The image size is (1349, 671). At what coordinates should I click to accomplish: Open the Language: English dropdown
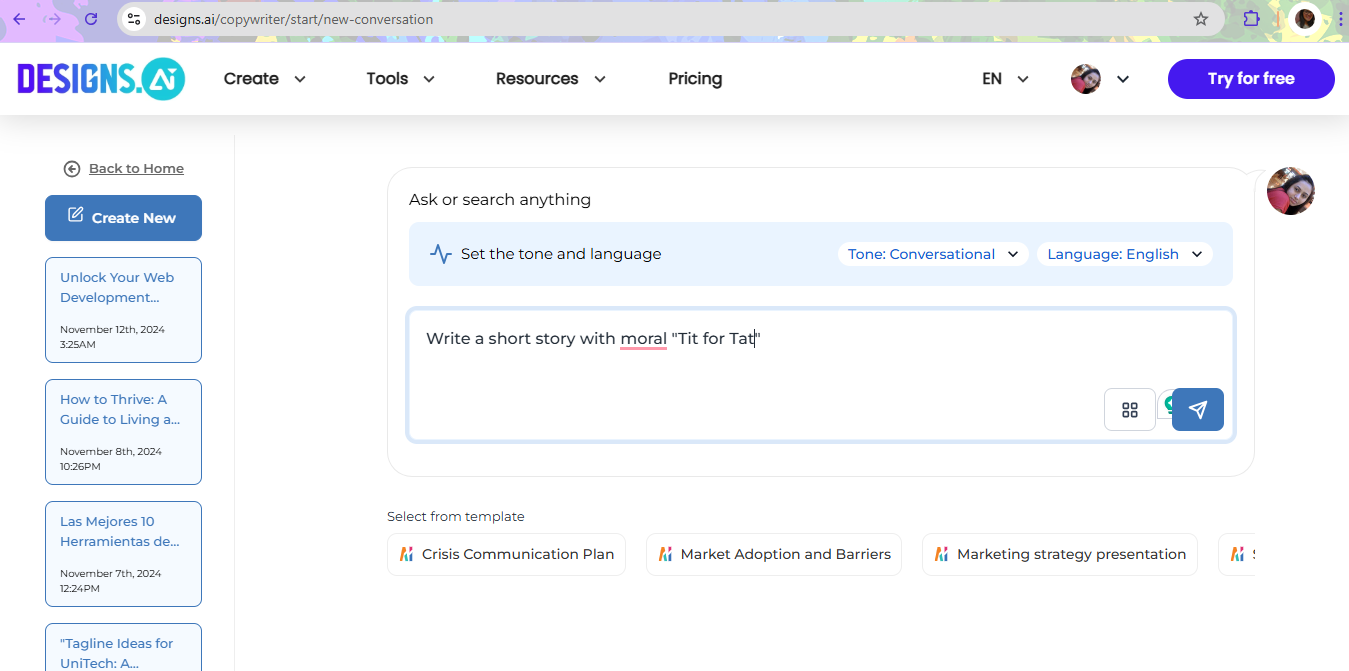point(1124,253)
